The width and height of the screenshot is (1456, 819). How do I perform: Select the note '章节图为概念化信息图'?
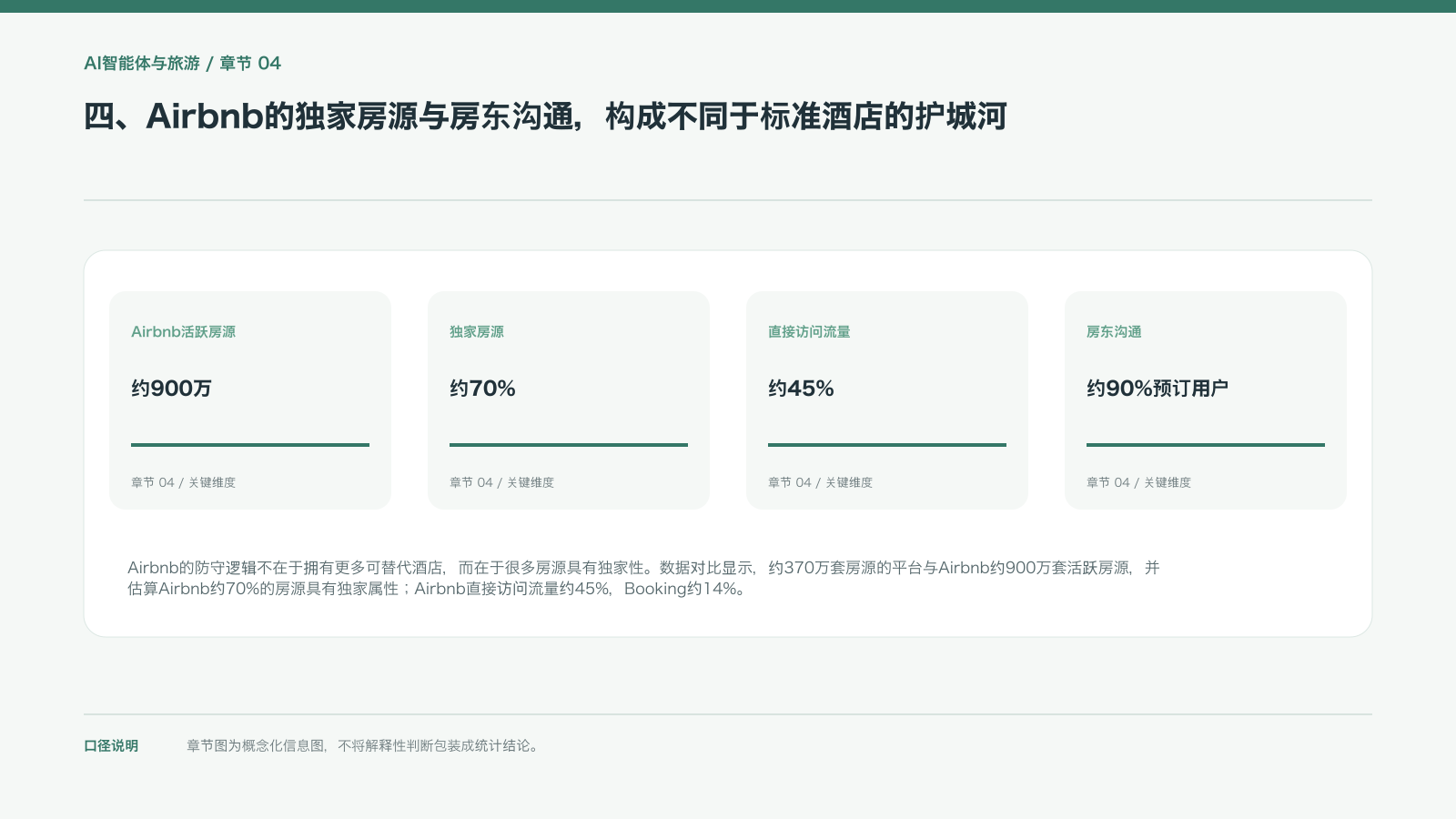pos(364,746)
